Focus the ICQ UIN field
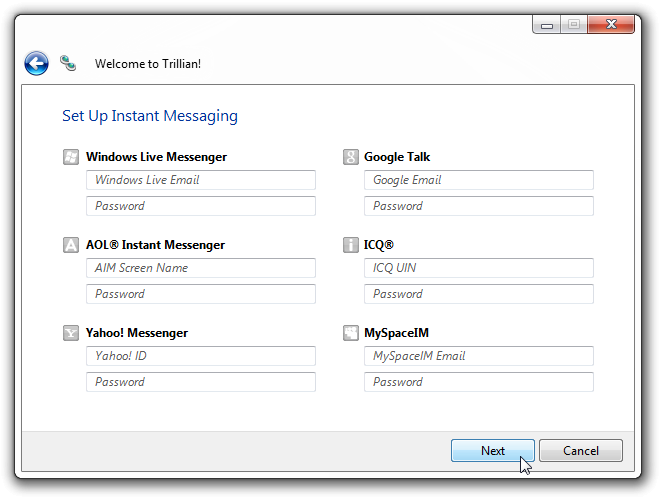The height and width of the screenshot is (497, 660). (x=479, y=268)
